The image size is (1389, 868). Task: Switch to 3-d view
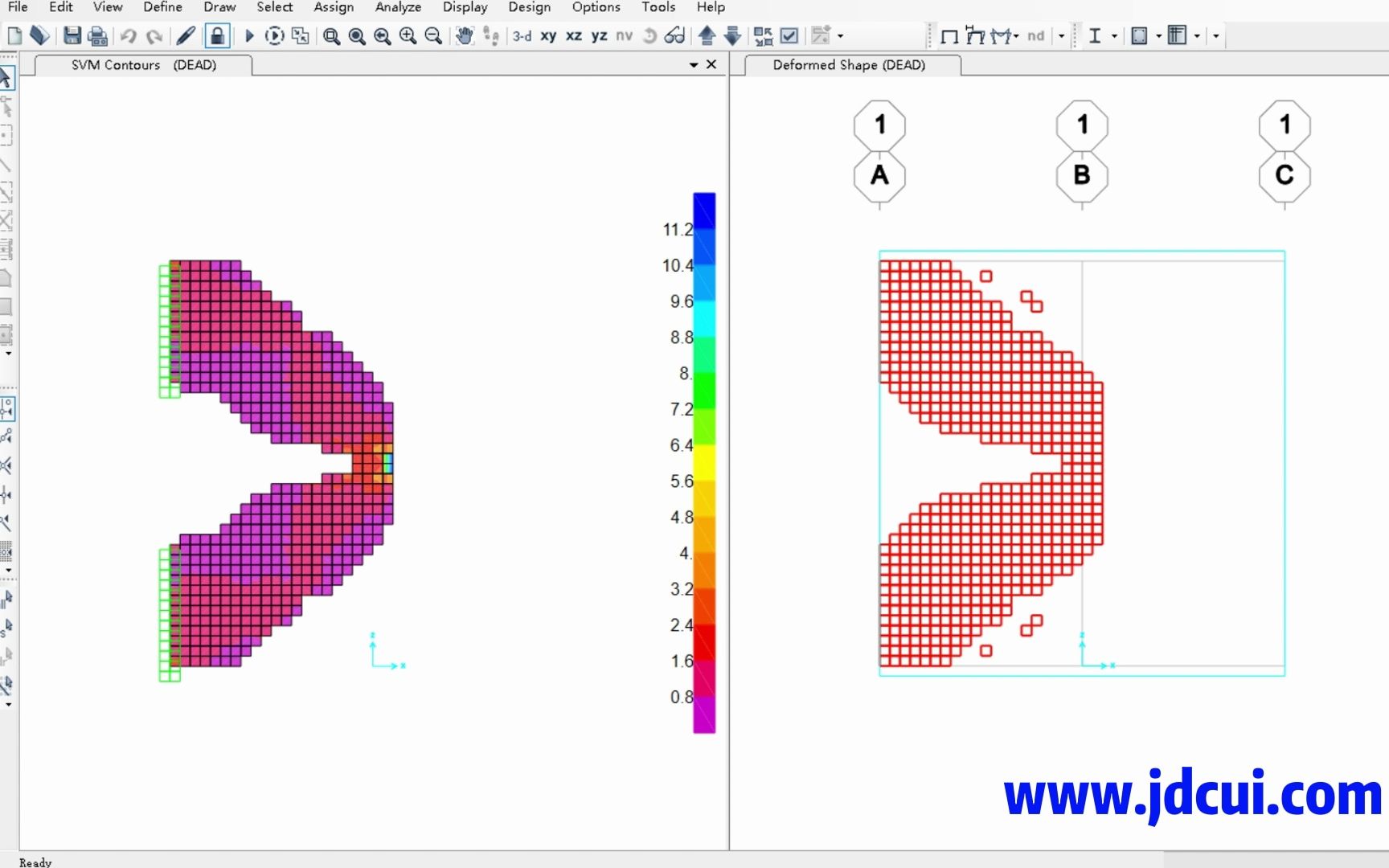[522, 35]
